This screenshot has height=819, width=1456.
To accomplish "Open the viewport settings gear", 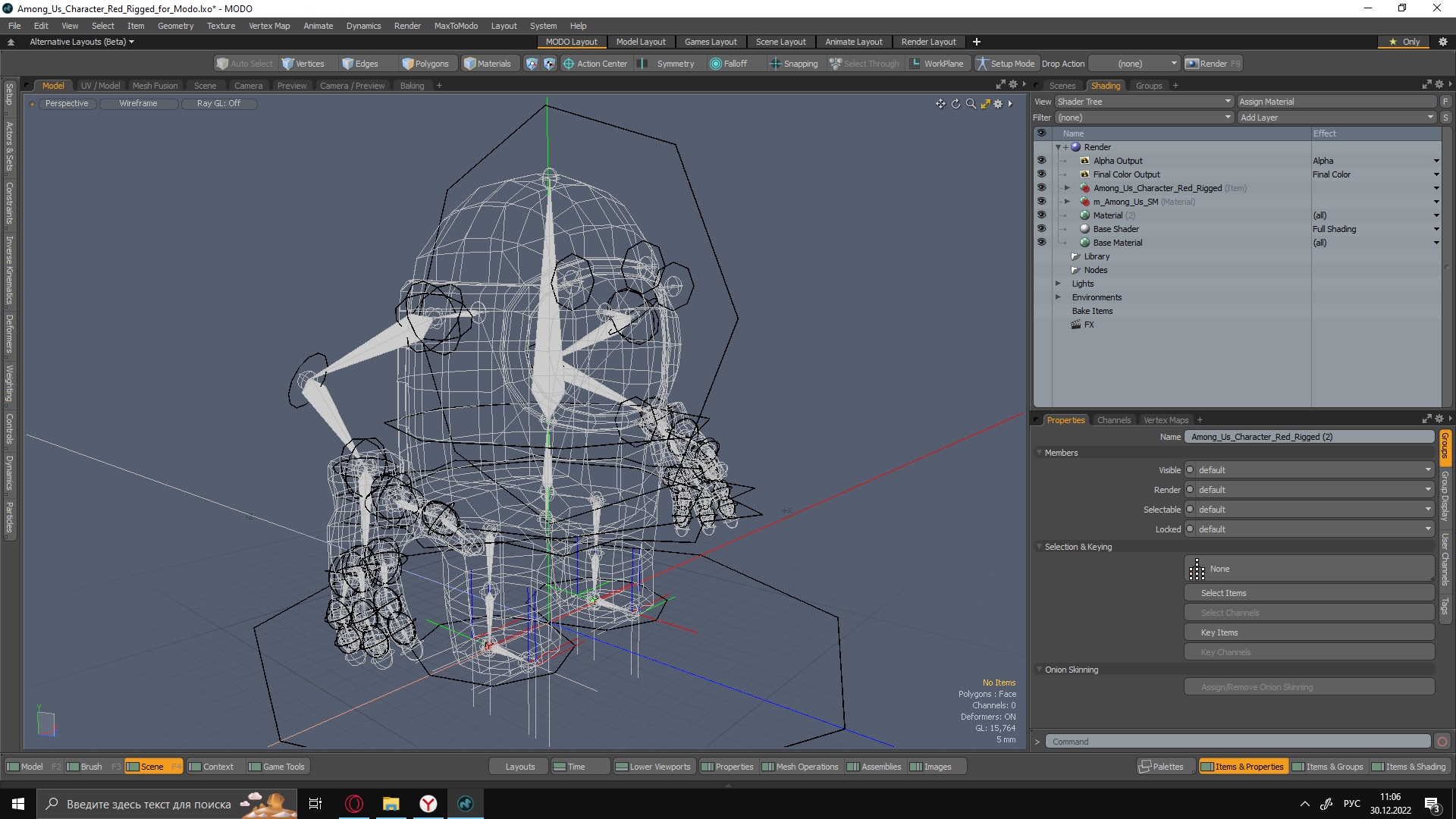I will (998, 104).
